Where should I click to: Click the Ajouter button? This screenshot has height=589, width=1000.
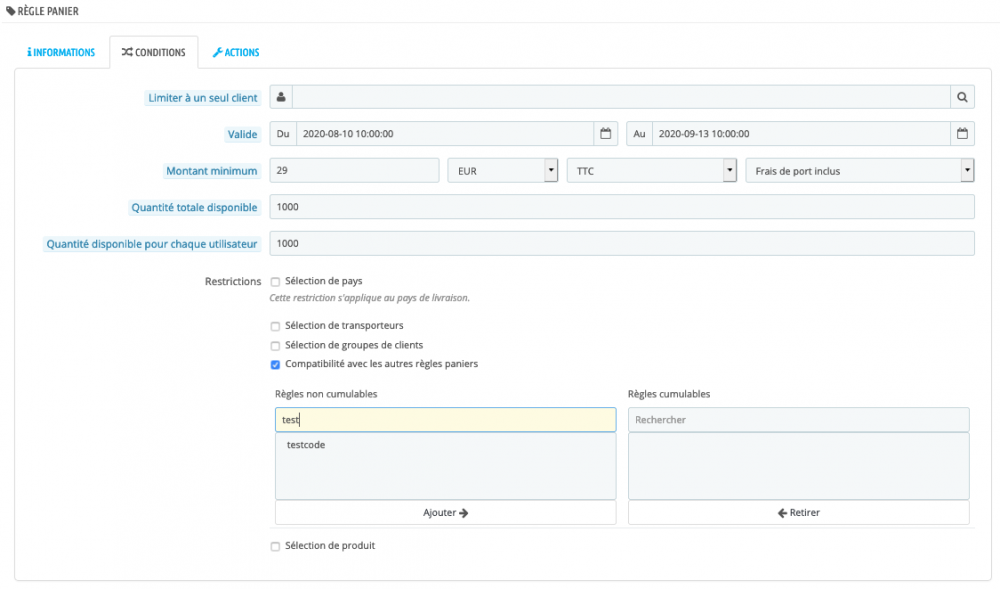coord(445,513)
